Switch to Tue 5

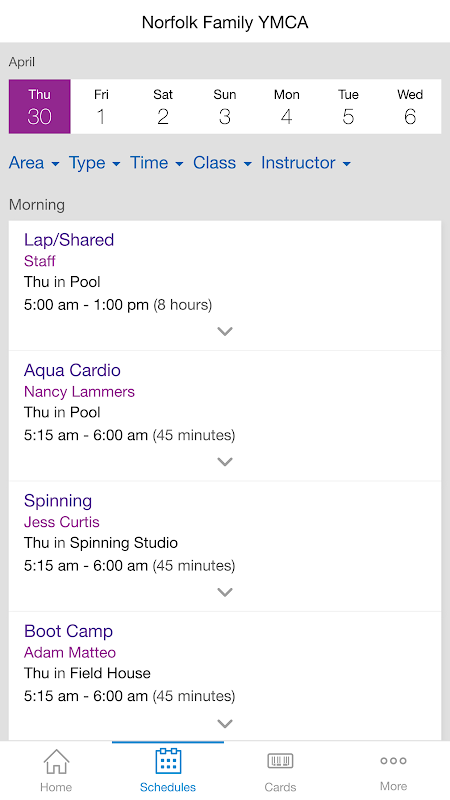point(348,107)
